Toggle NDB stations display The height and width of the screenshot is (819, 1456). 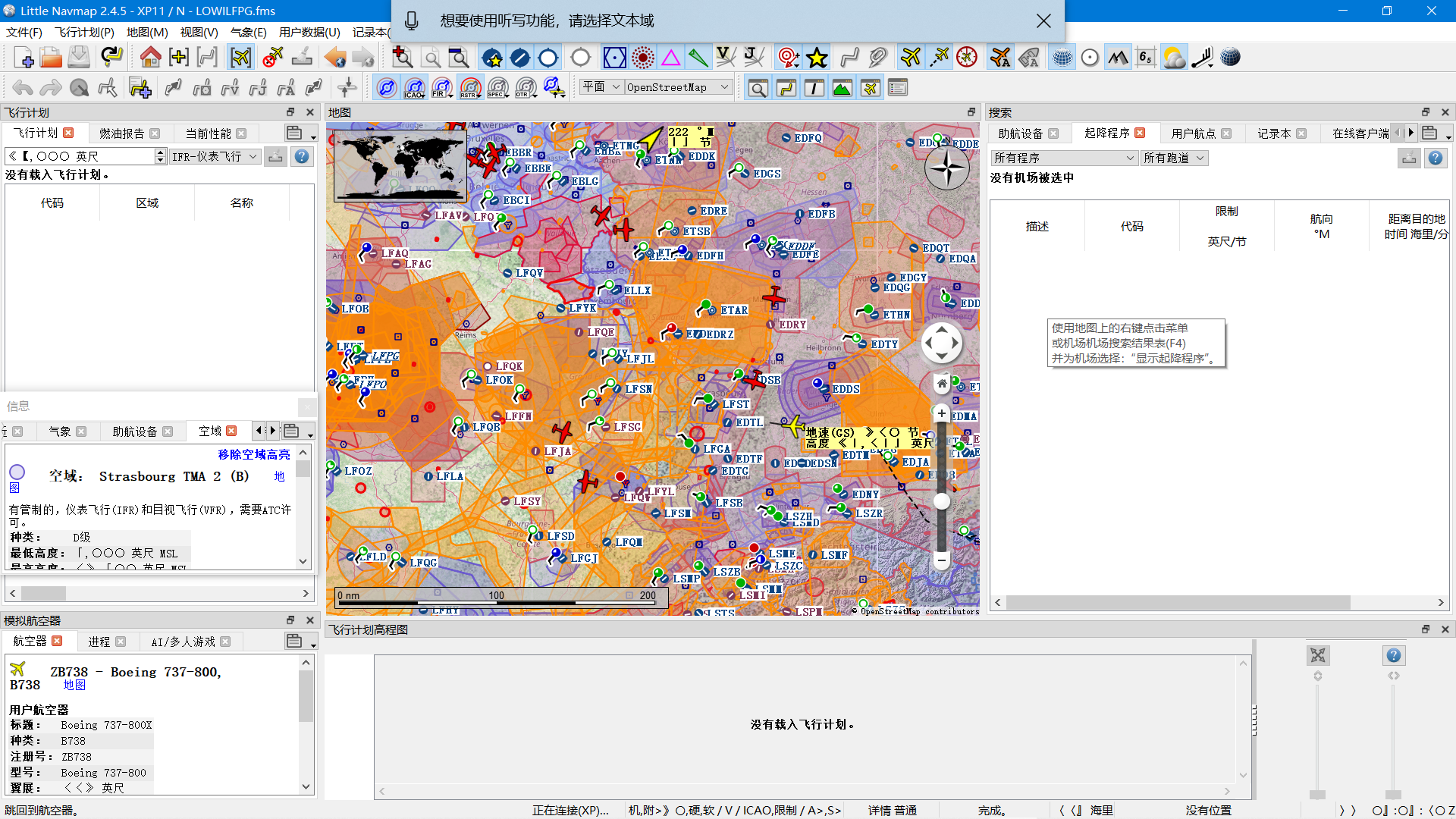(x=643, y=58)
